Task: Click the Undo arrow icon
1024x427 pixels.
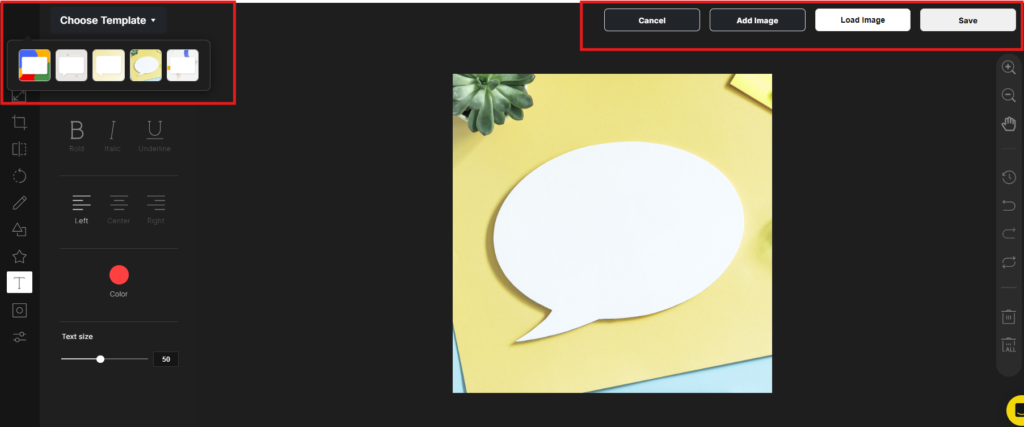Action: [x=1009, y=205]
